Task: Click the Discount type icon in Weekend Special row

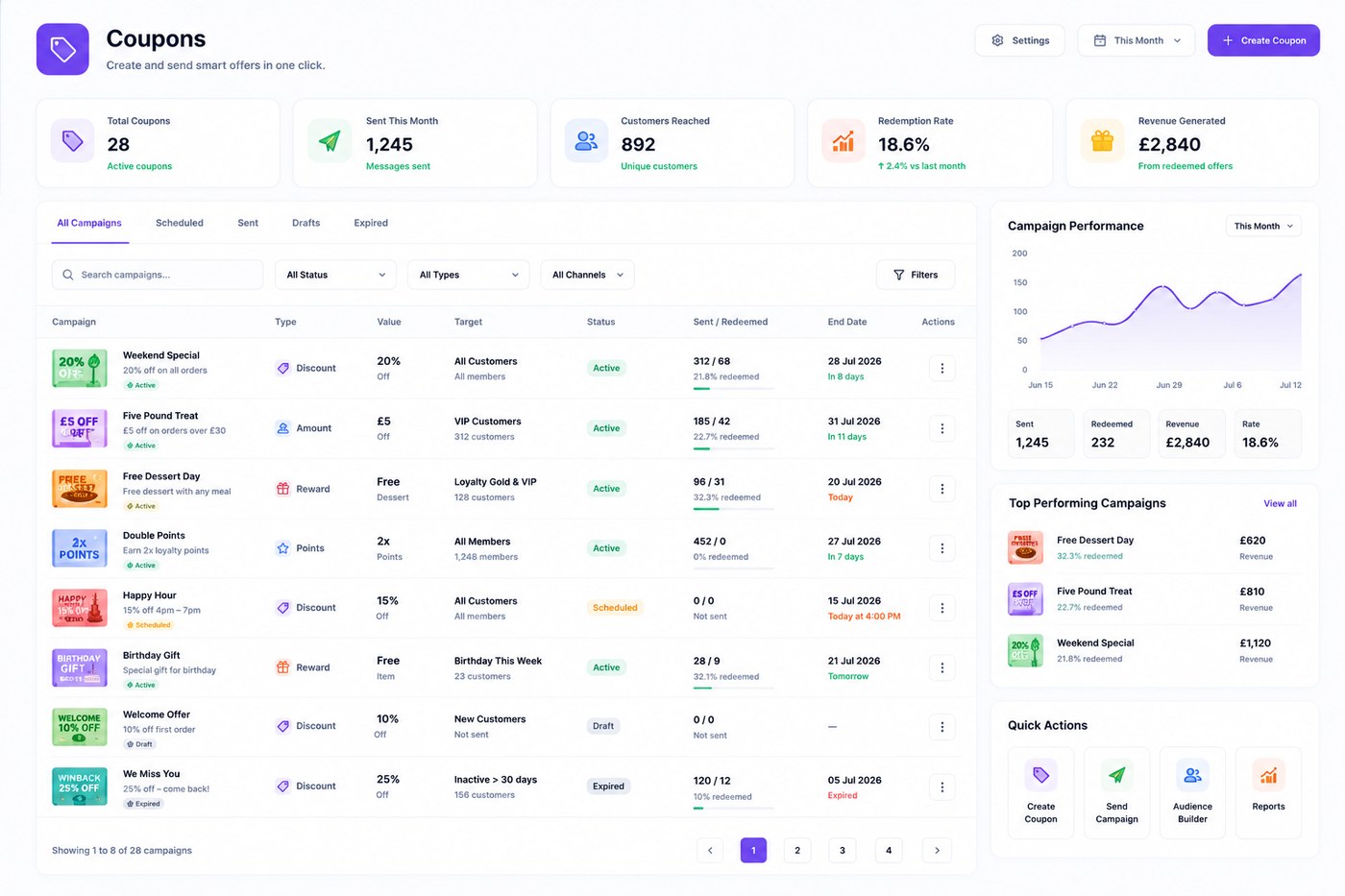Action: point(282,368)
